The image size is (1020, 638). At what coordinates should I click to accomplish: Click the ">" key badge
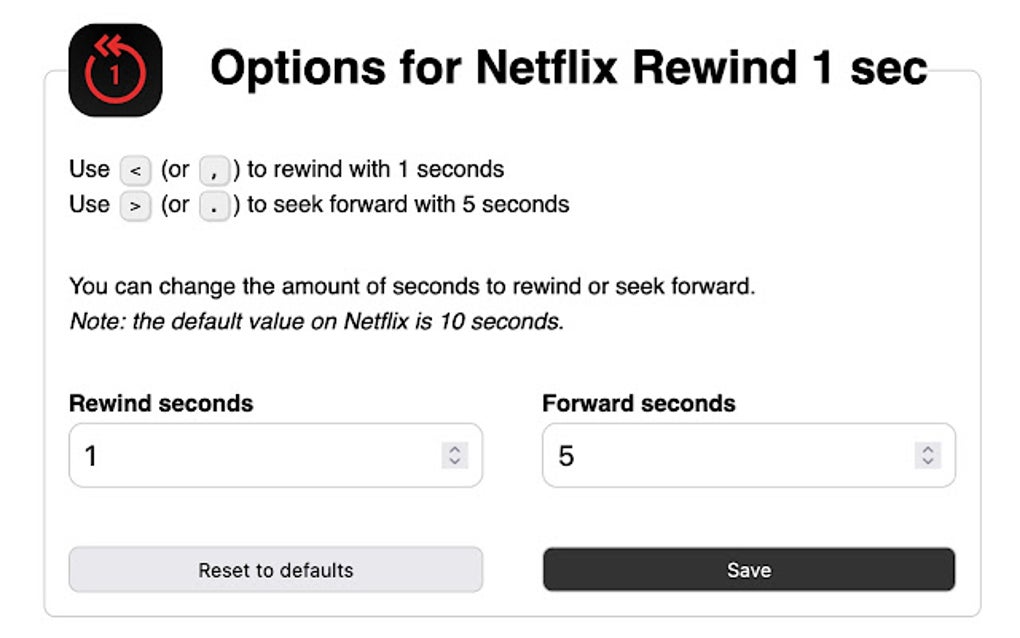135,207
